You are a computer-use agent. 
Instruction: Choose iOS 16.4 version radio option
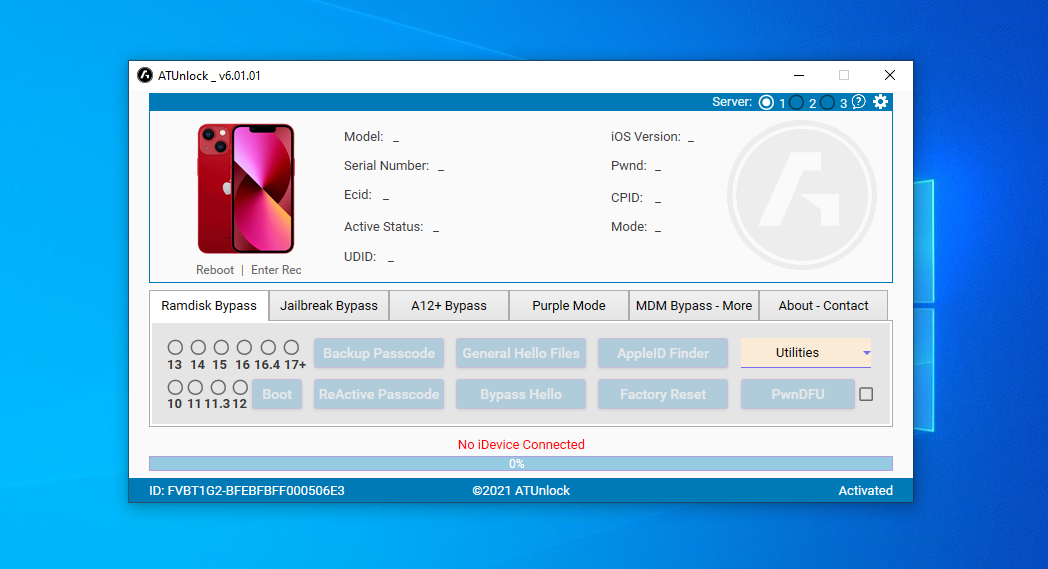coord(268,347)
